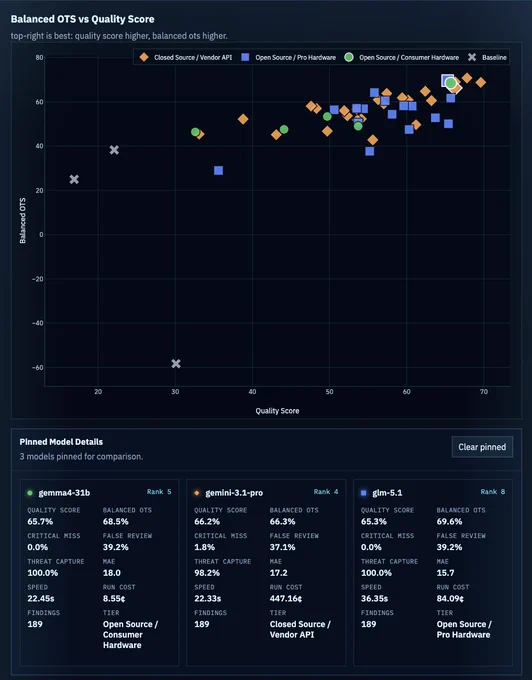
Task: Select the Baseline X marker near quality score 22
Action: click(114, 150)
